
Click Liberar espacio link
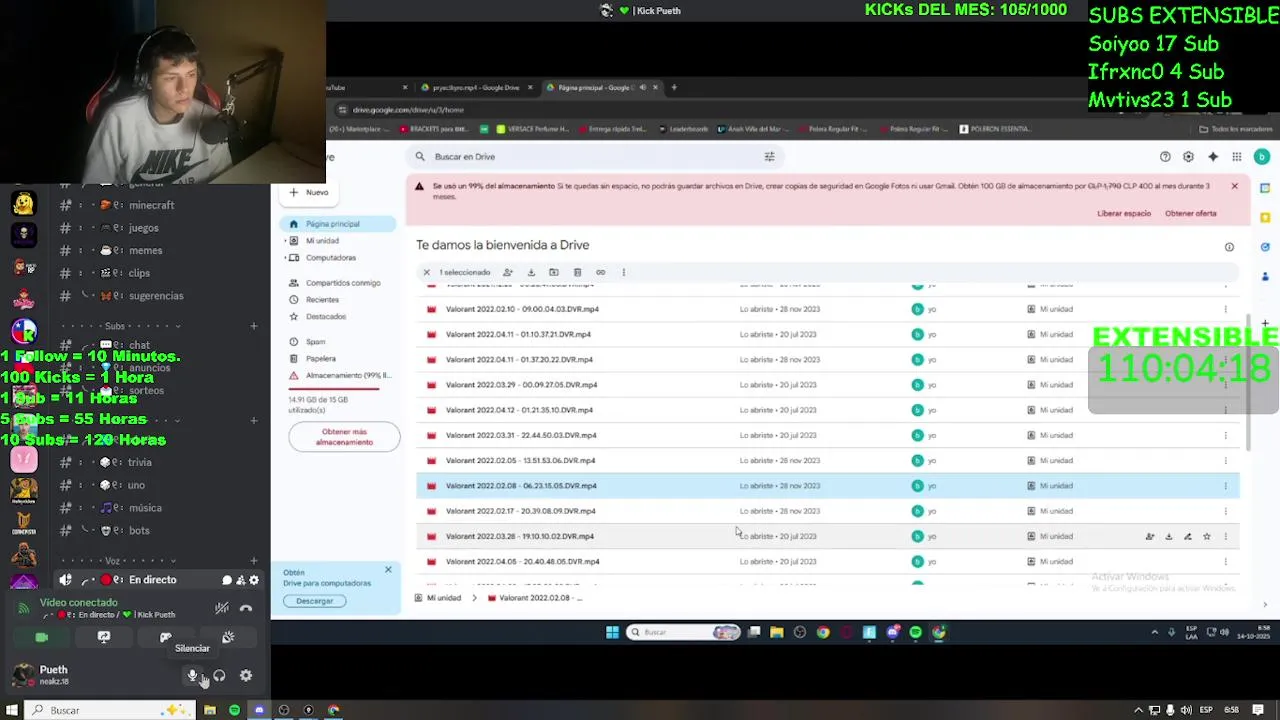1124,213
